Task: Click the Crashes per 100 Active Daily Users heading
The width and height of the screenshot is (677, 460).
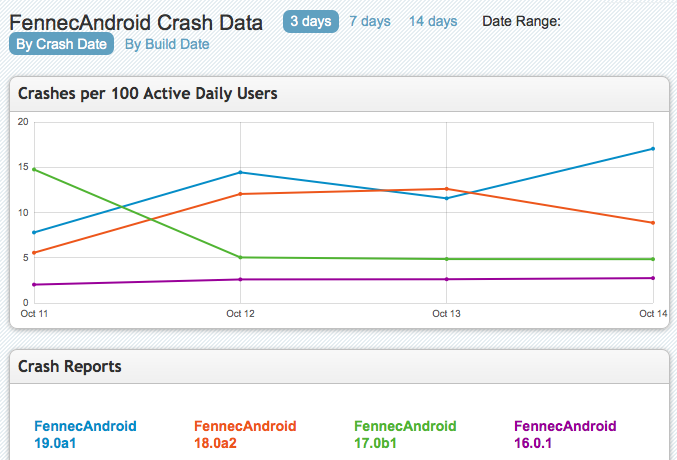Action: [148, 94]
